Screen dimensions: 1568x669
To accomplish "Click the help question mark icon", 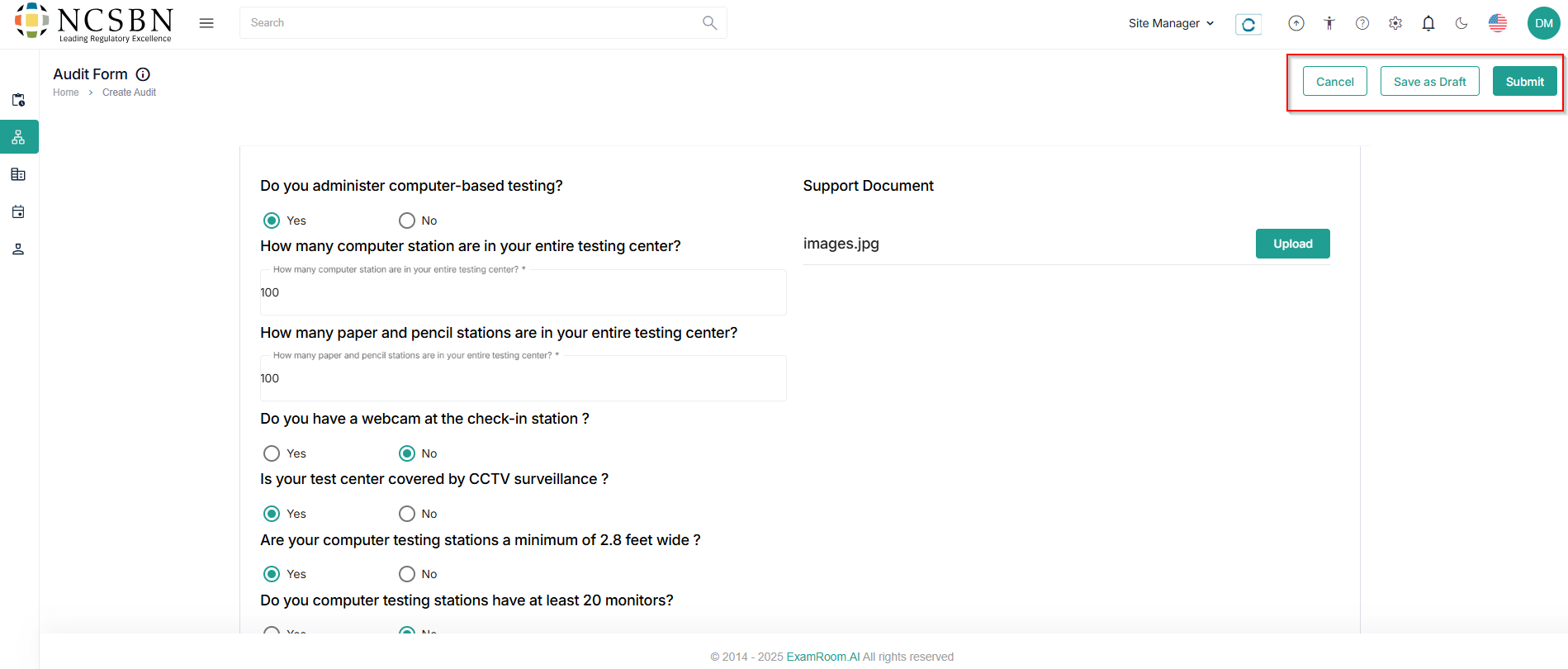I will click(1362, 23).
